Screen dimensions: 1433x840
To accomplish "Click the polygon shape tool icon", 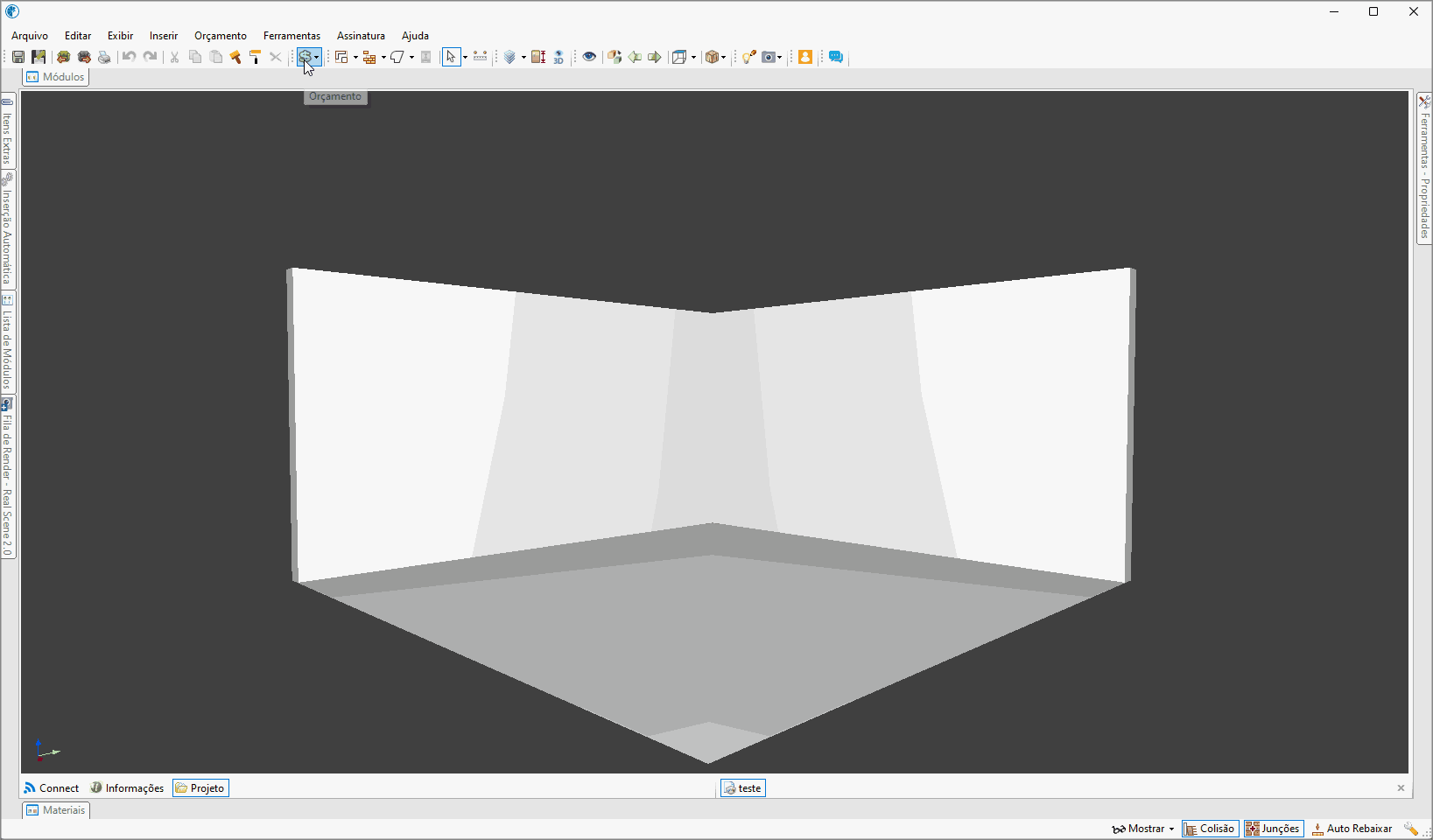I will click(397, 57).
